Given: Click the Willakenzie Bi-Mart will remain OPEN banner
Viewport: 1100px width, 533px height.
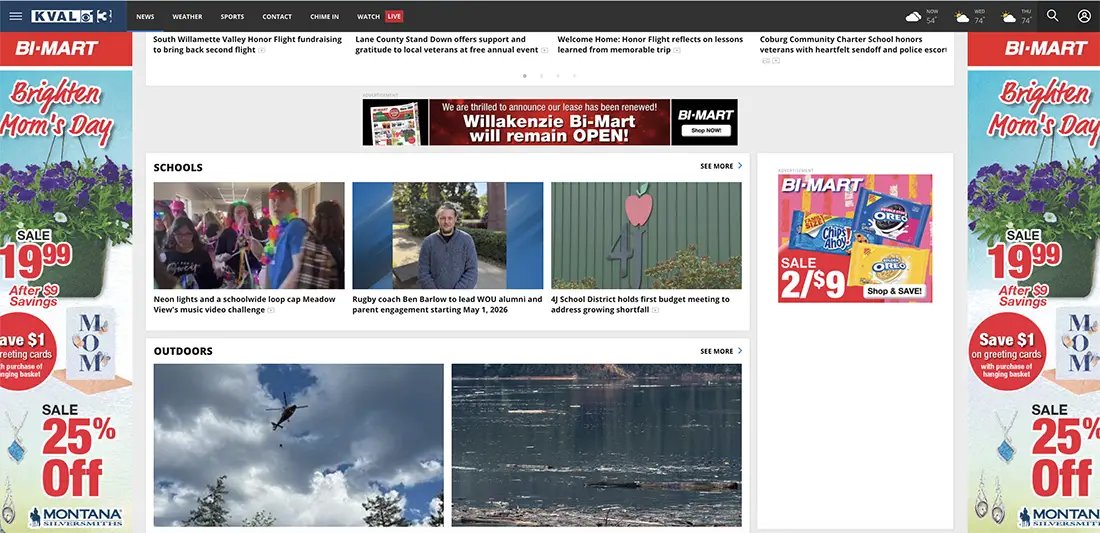Looking at the screenshot, I should click(550, 122).
